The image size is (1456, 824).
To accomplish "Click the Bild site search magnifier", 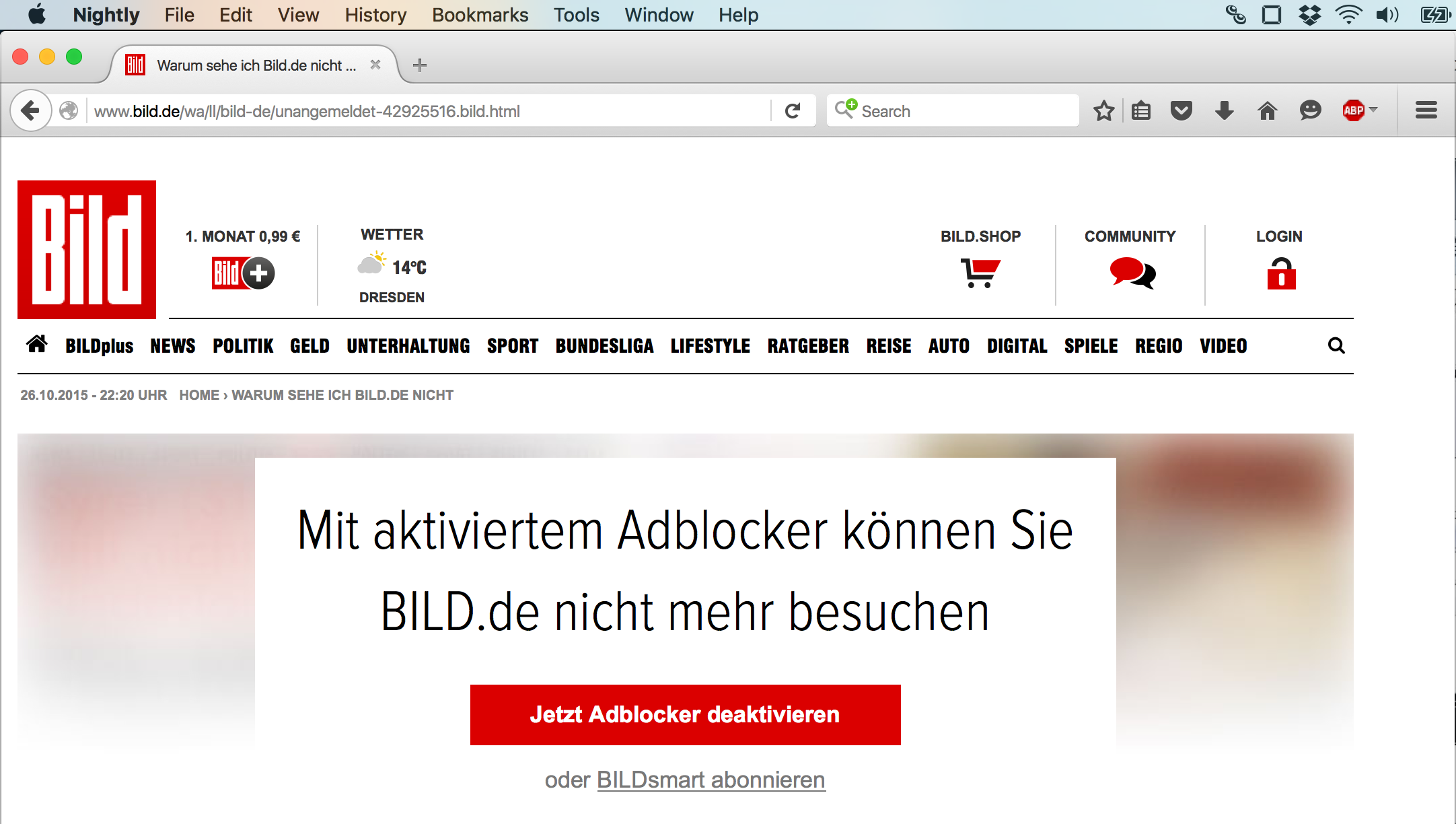I will tap(1336, 346).
